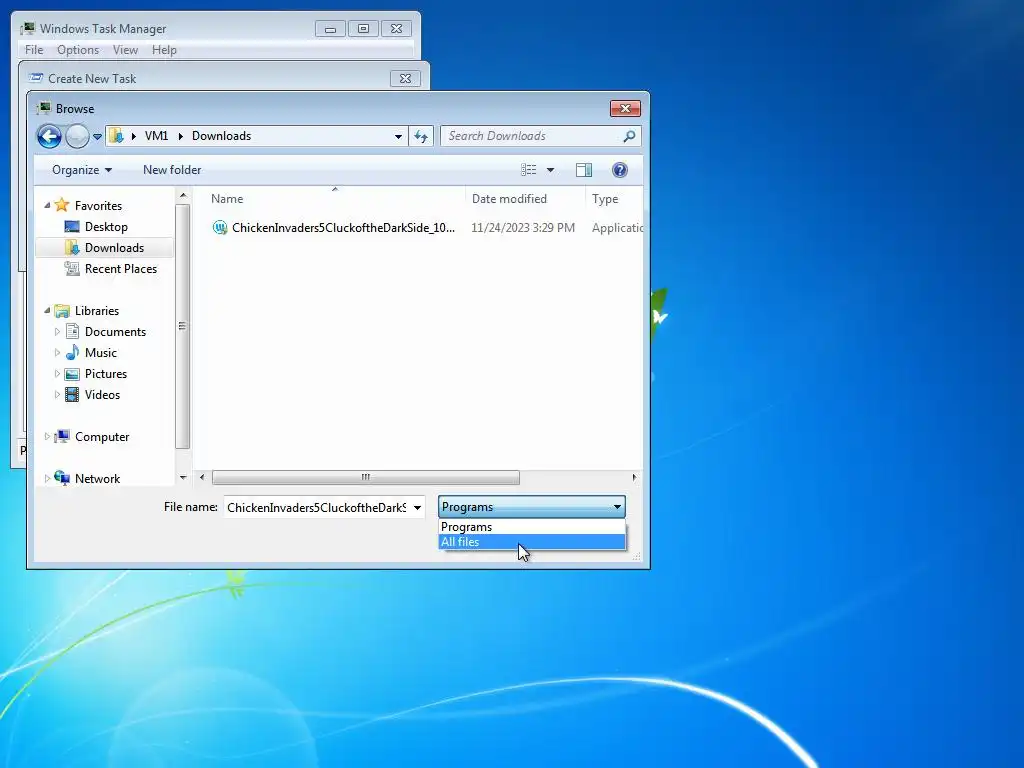Choose All files from file type list
The height and width of the screenshot is (768, 1024).
(x=532, y=542)
